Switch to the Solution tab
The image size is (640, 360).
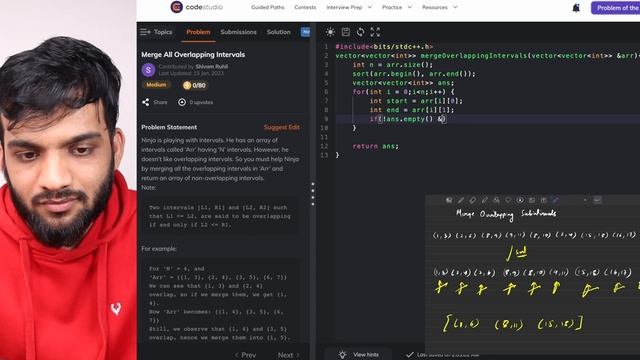(279, 32)
